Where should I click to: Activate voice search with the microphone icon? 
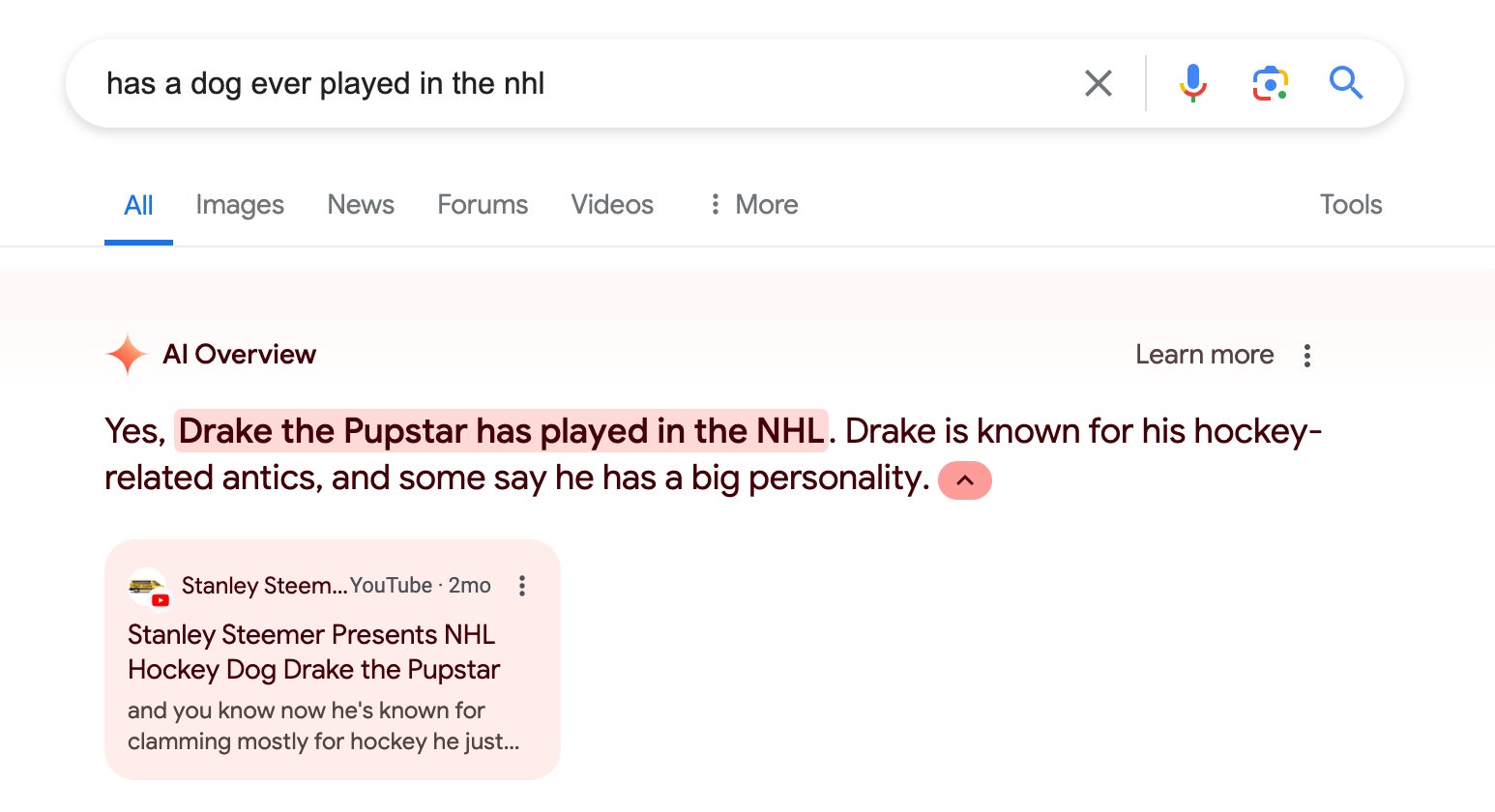1192,83
